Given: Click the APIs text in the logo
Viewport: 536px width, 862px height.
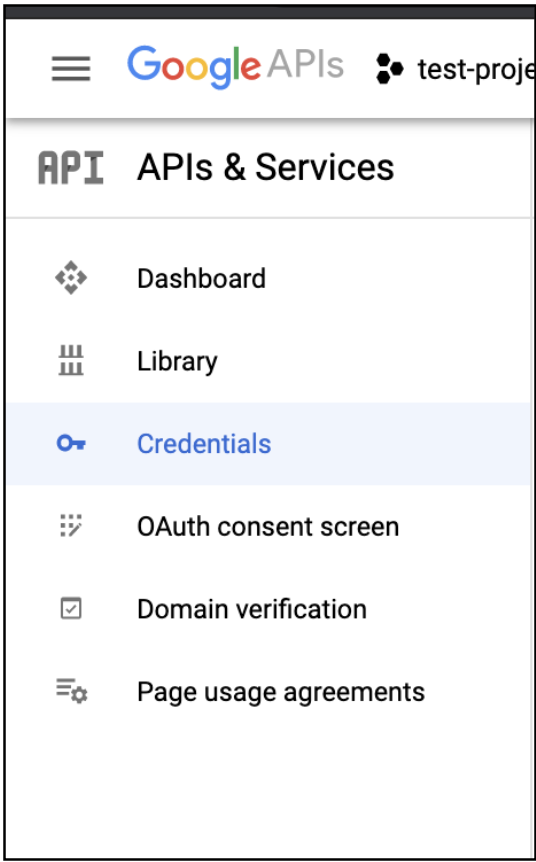Looking at the screenshot, I should [x=306, y=64].
